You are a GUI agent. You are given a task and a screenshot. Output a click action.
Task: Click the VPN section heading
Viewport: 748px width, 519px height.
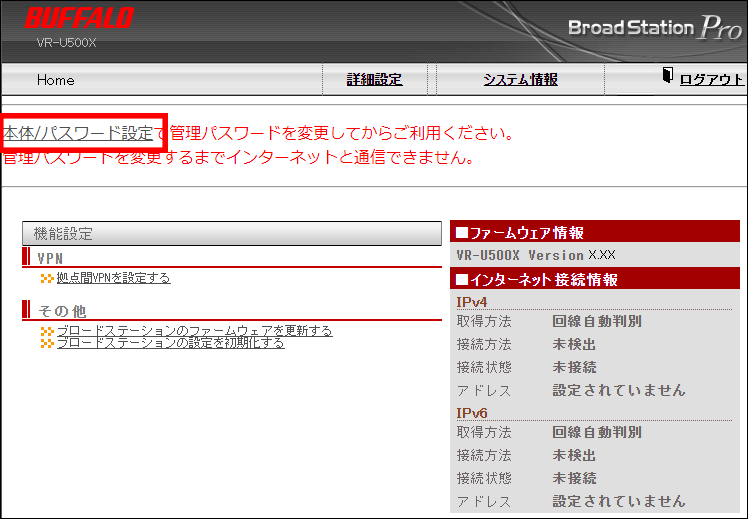point(50,259)
